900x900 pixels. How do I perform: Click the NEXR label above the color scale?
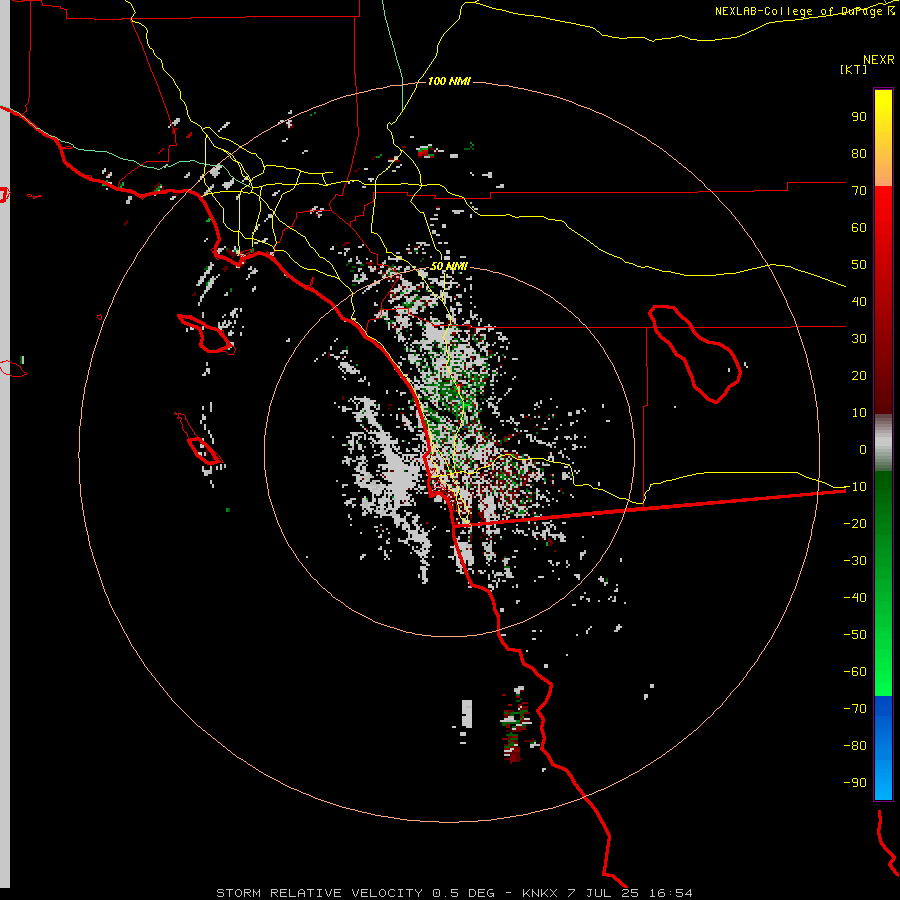click(879, 60)
